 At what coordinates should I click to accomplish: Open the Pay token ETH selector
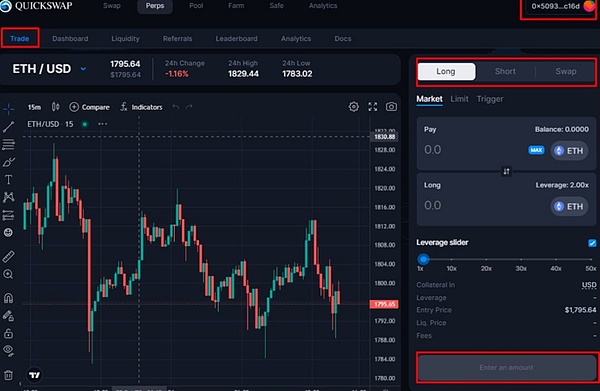pyautogui.click(x=569, y=151)
